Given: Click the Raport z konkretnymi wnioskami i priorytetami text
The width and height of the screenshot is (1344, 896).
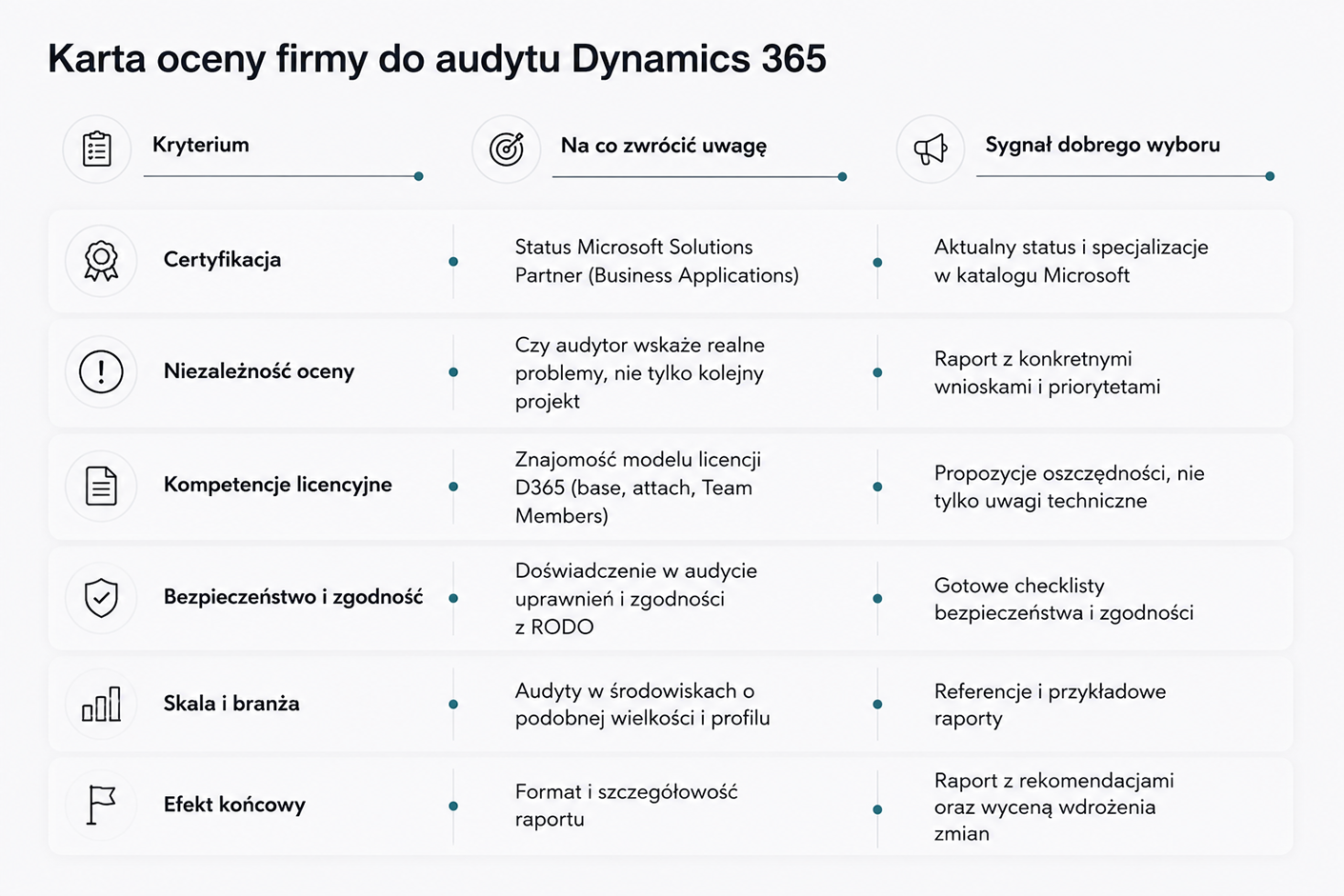Looking at the screenshot, I should 1048,372.
